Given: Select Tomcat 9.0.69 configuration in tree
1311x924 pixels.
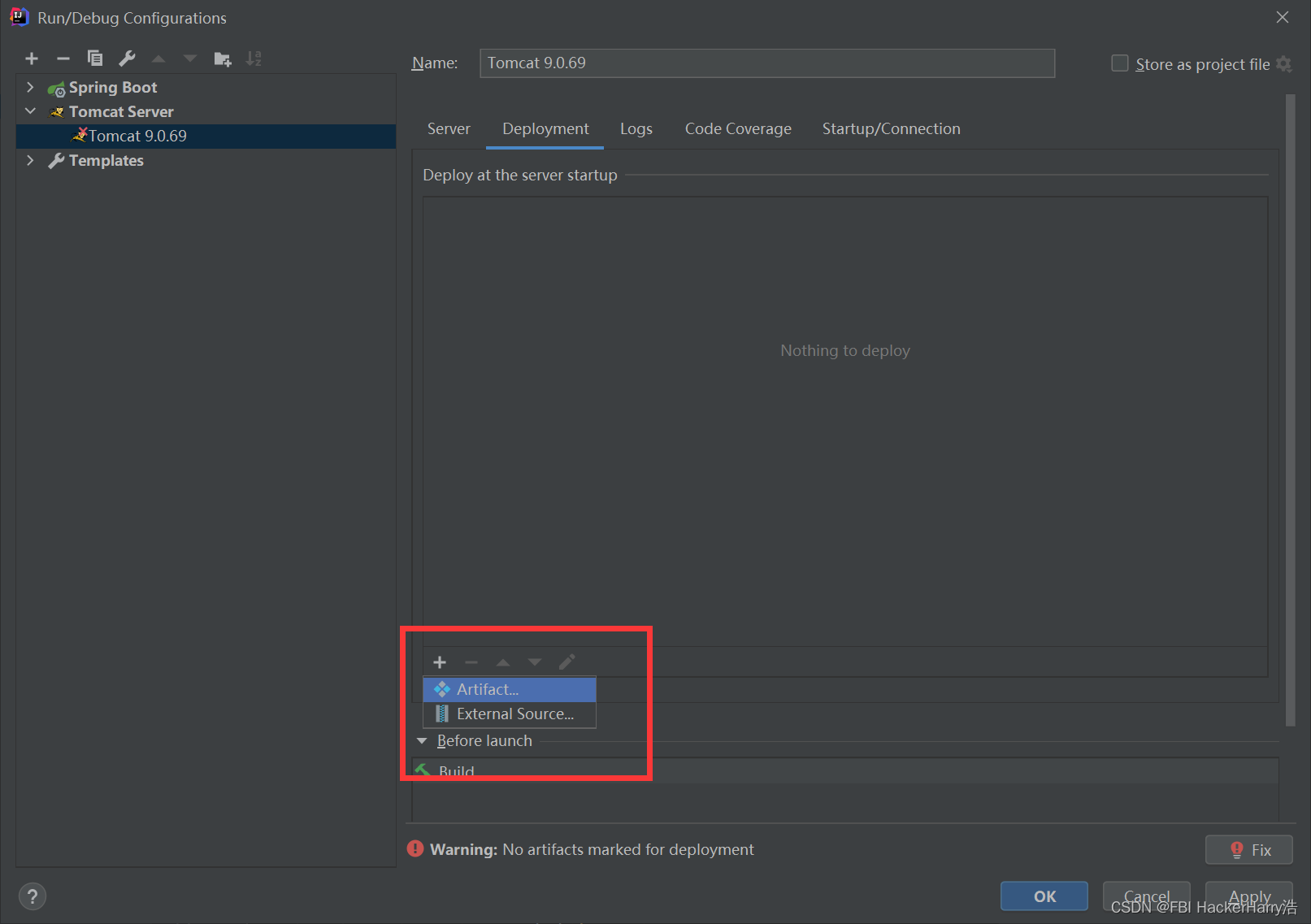Looking at the screenshot, I should click(206, 137).
